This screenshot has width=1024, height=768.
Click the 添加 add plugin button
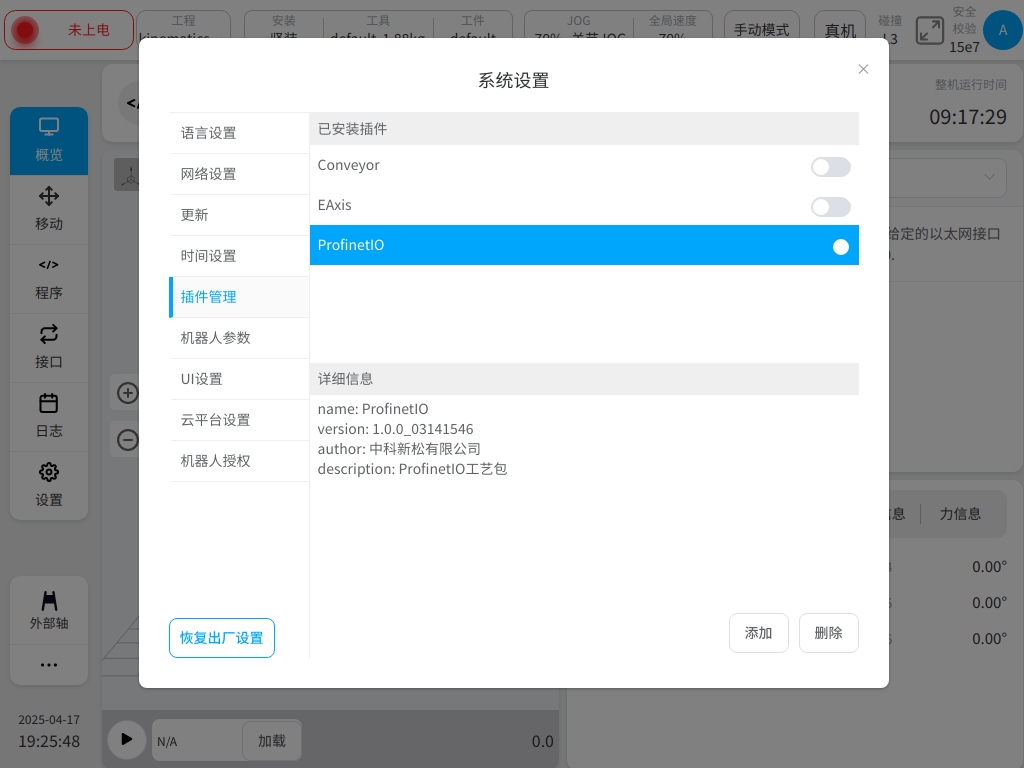[x=759, y=633]
